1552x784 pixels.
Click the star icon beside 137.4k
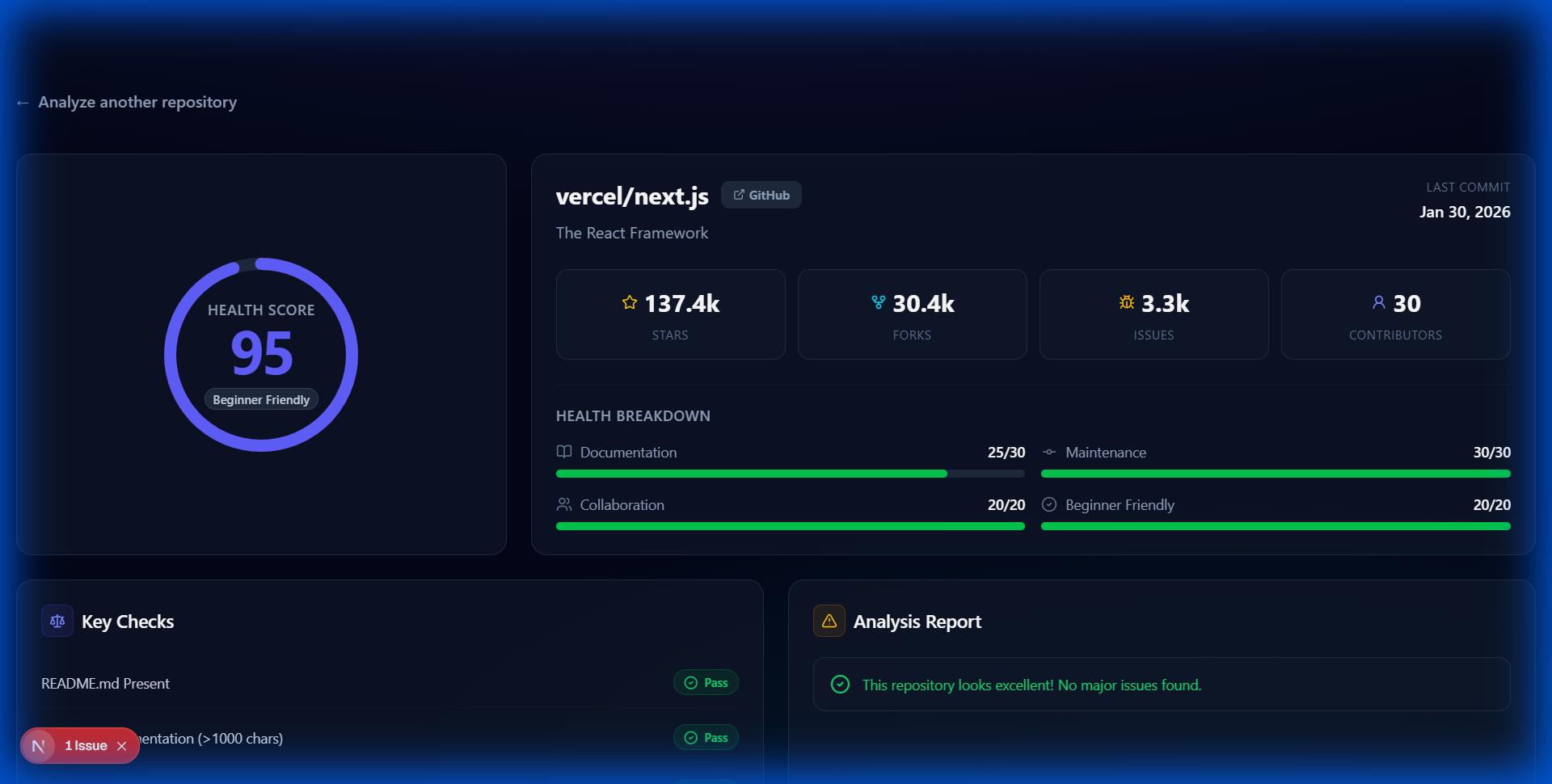click(x=630, y=302)
